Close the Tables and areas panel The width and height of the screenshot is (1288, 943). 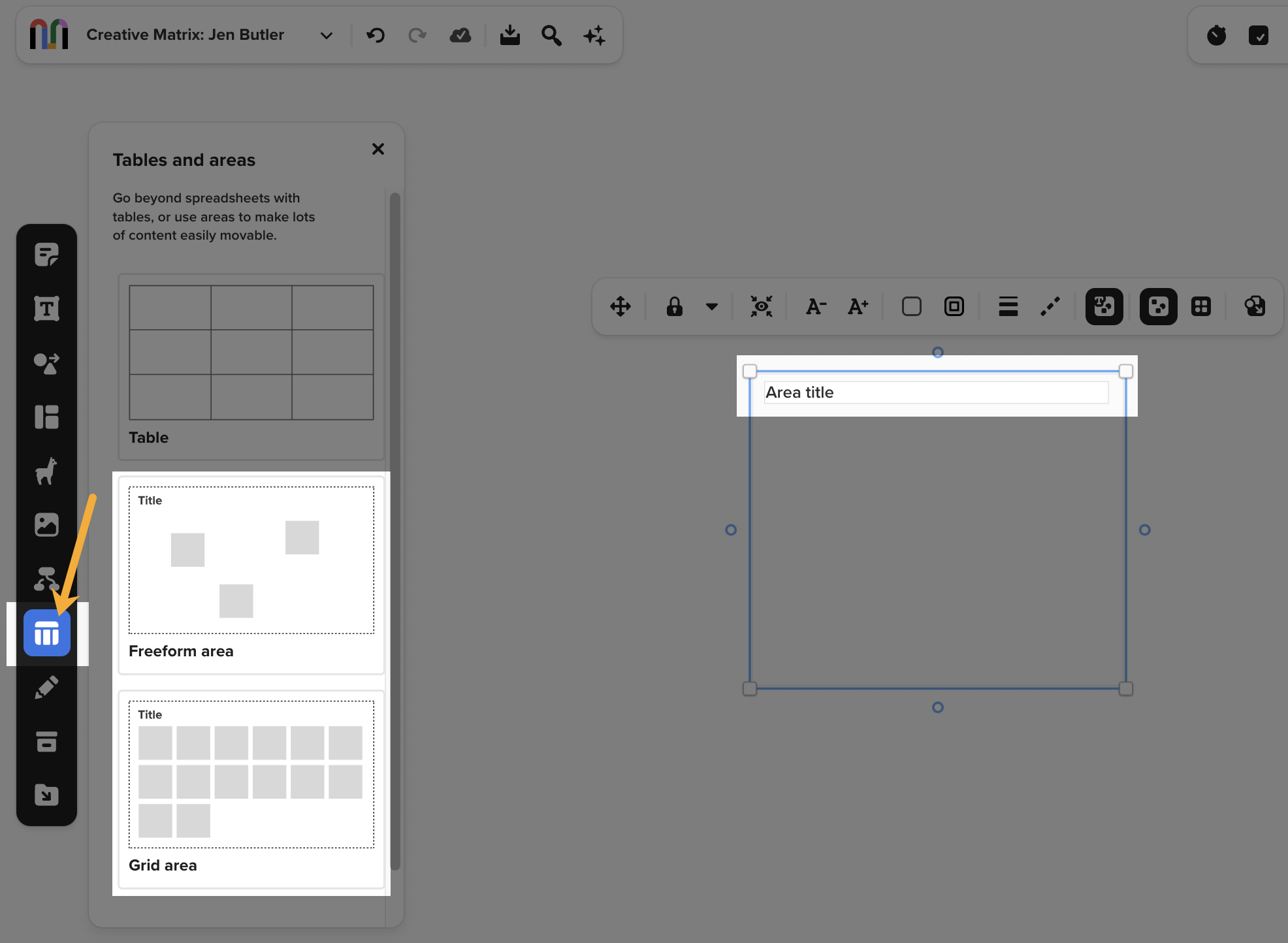378,149
